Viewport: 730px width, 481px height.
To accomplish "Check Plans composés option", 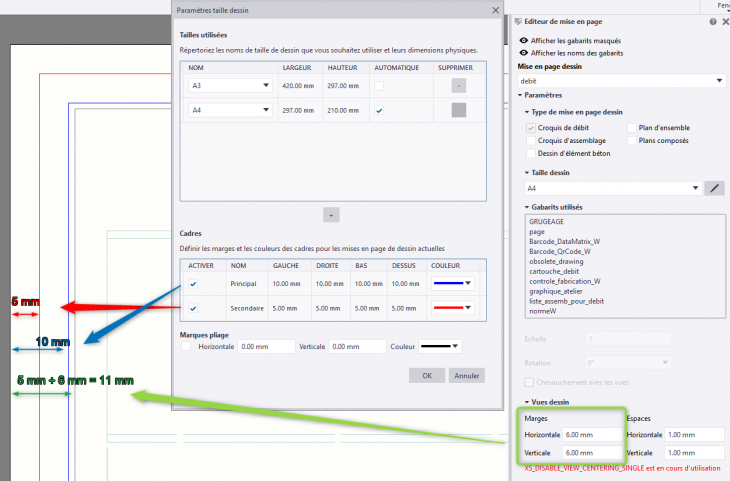I will pos(632,141).
